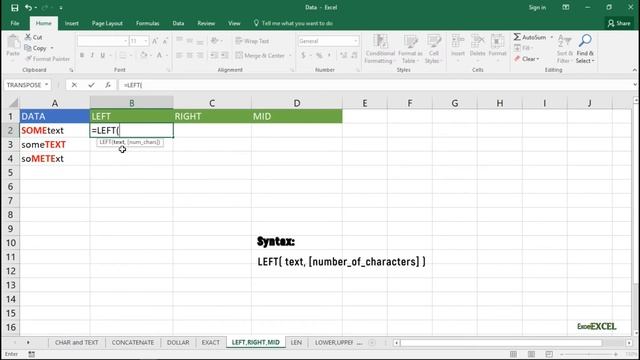This screenshot has height=360, width=640.
Task: Open Clipboard dialog launcher
Action: coord(71,70)
